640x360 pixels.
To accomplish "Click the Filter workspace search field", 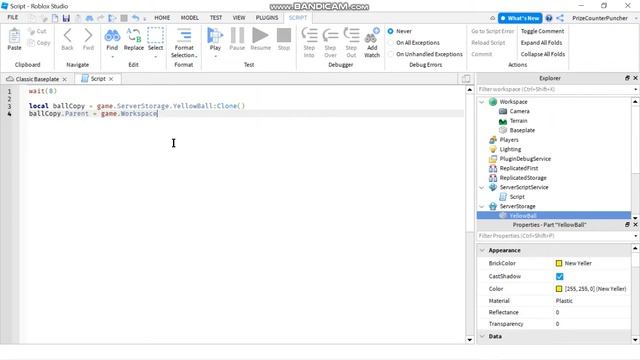I will [554, 89].
